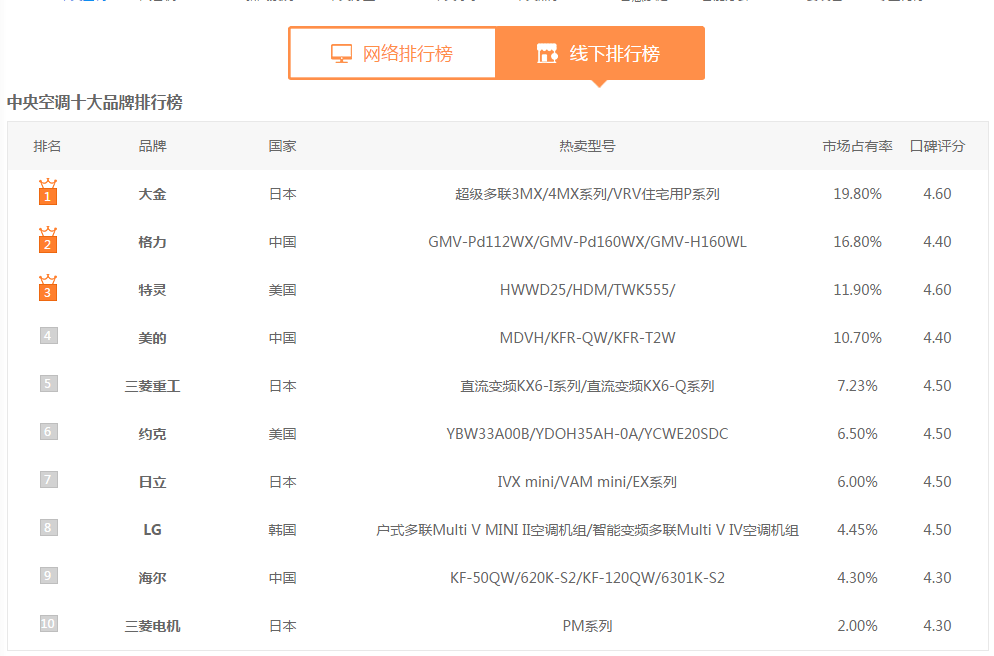The width and height of the screenshot is (994, 656).
Task: Click the 市场占有率 column header
Action: pos(857,146)
